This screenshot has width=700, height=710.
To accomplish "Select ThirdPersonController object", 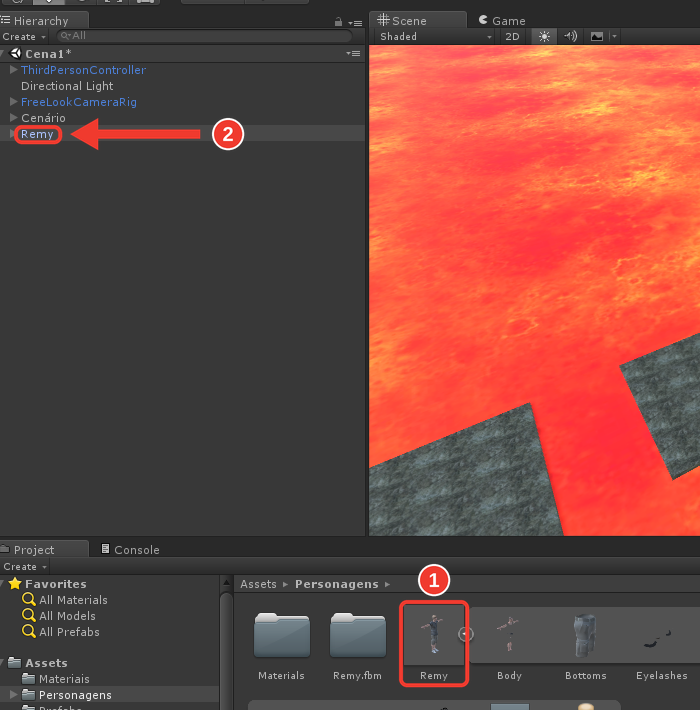I will 83,70.
